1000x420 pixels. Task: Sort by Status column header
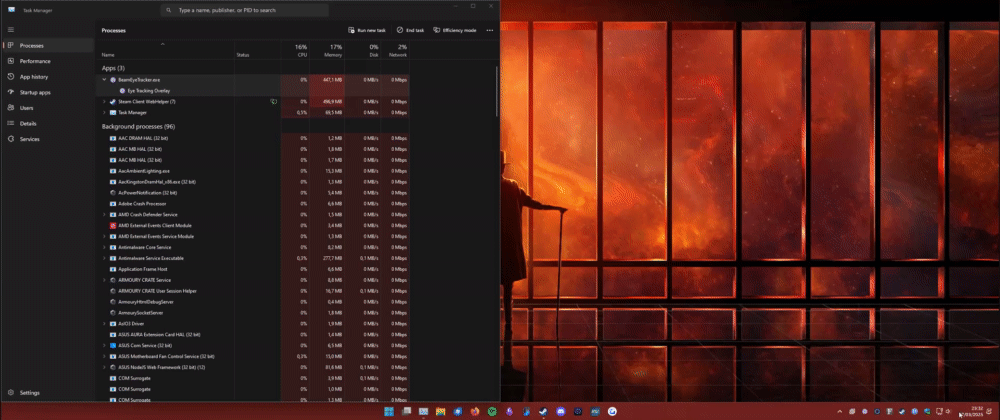click(257, 51)
